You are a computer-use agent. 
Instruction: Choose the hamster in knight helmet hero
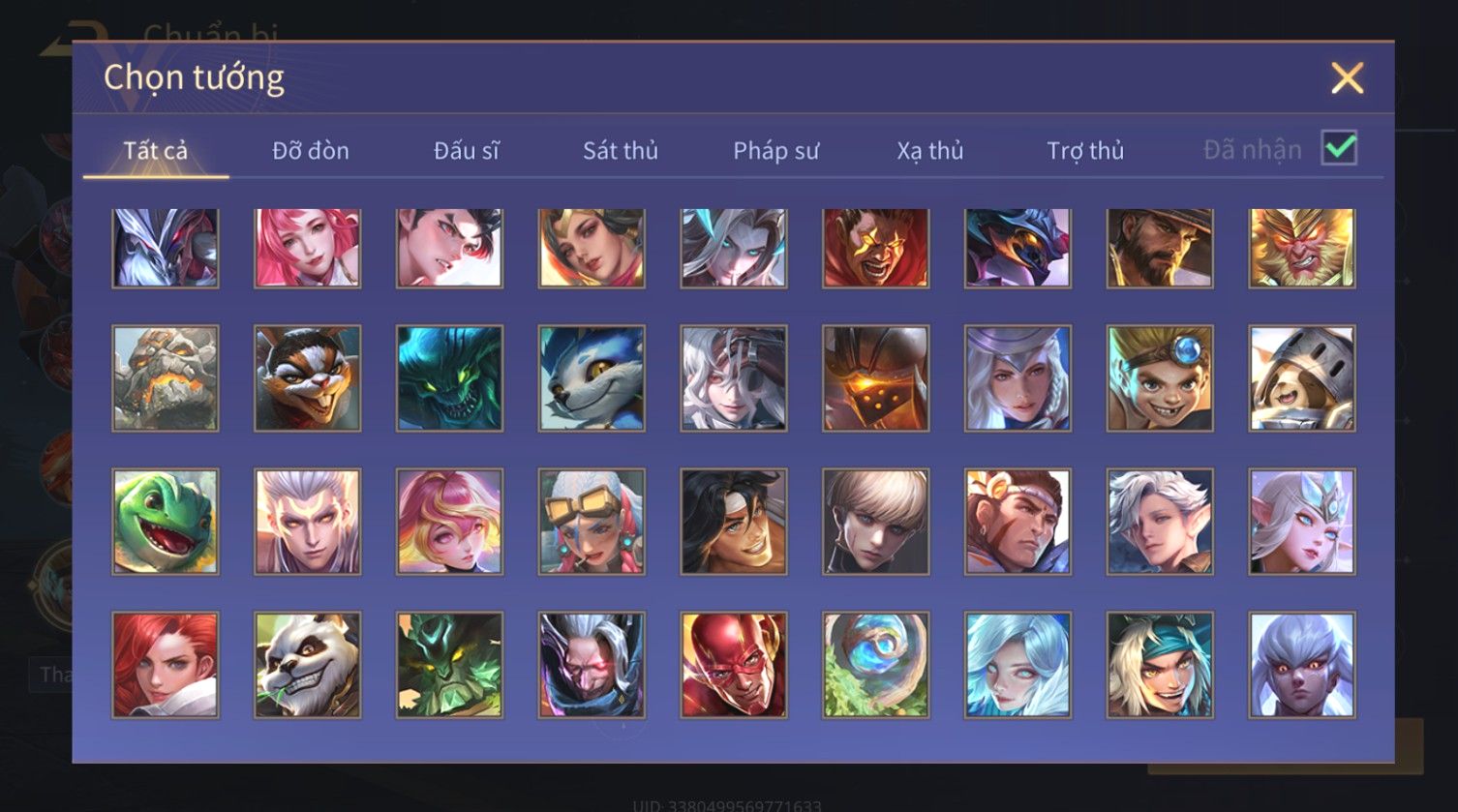point(1302,378)
